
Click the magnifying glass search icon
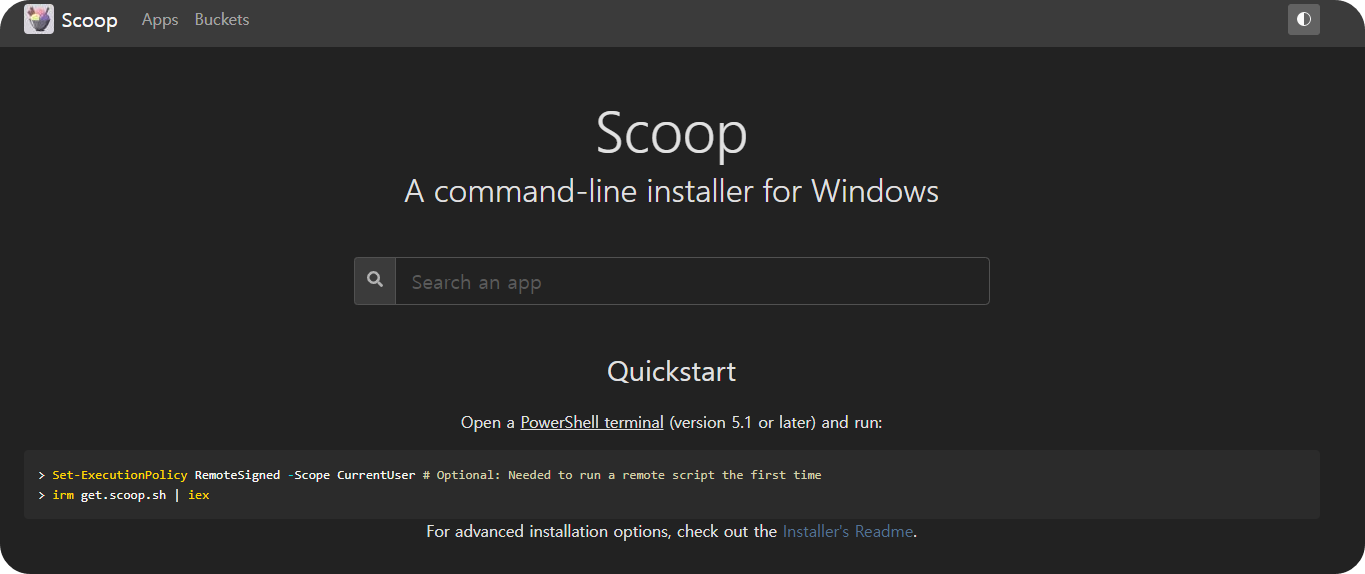(375, 281)
